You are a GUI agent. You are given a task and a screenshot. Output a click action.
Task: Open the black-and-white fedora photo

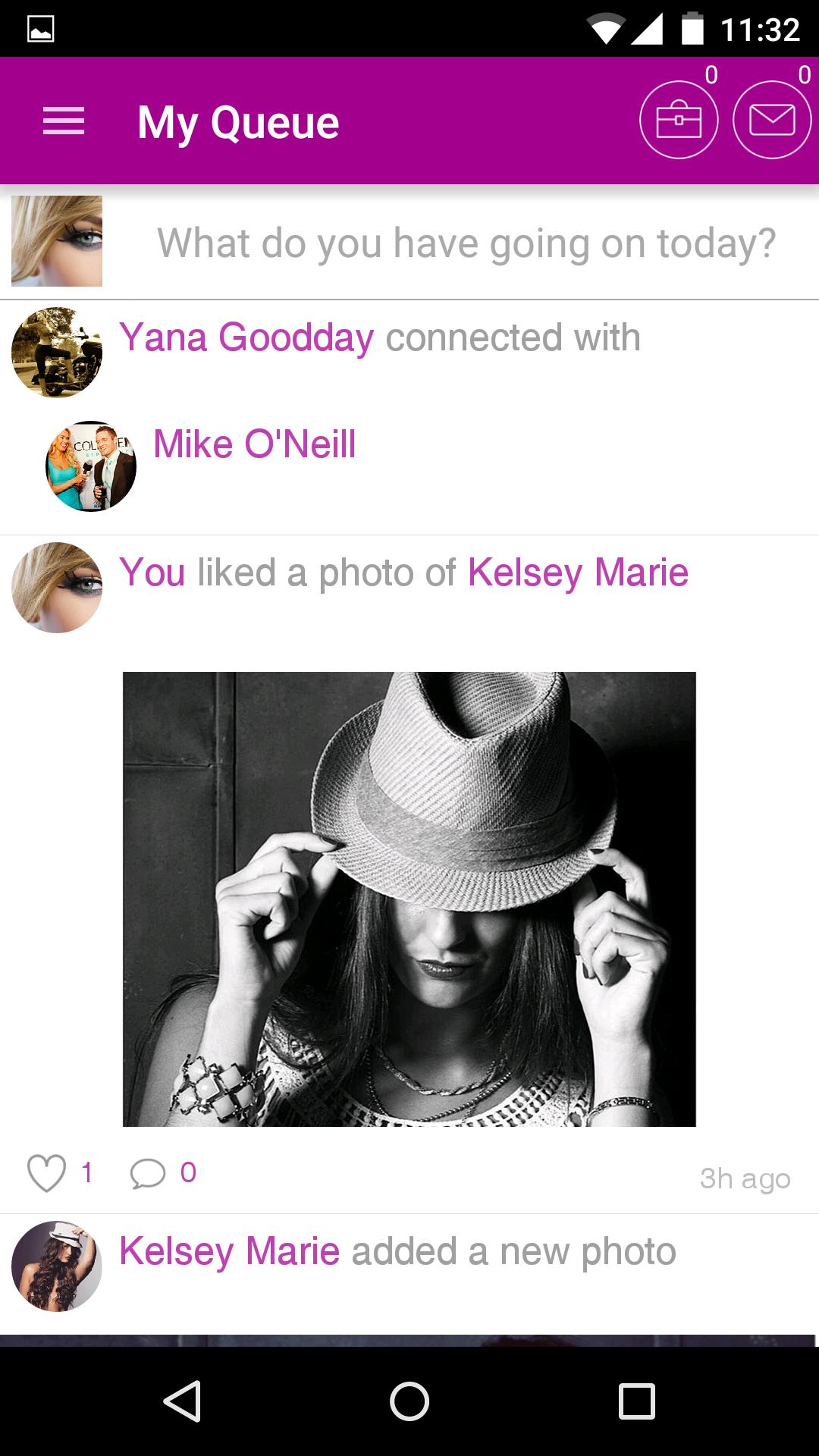tap(409, 899)
